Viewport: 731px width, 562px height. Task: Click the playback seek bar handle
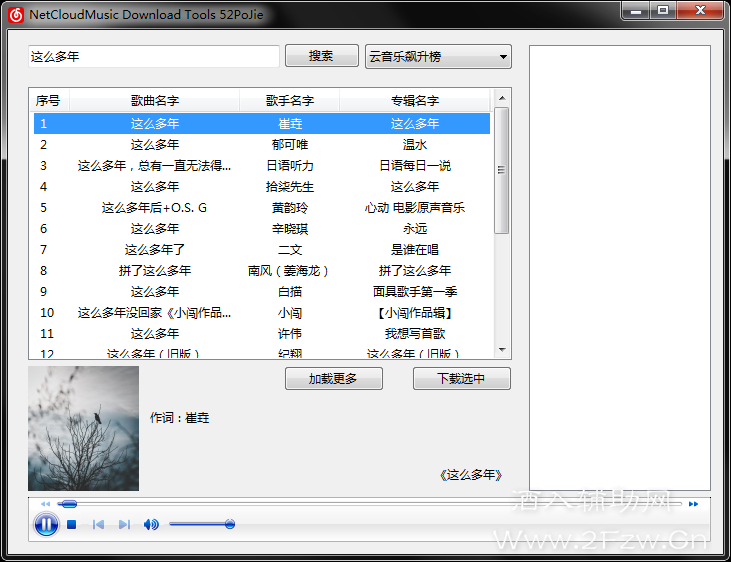(69, 504)
